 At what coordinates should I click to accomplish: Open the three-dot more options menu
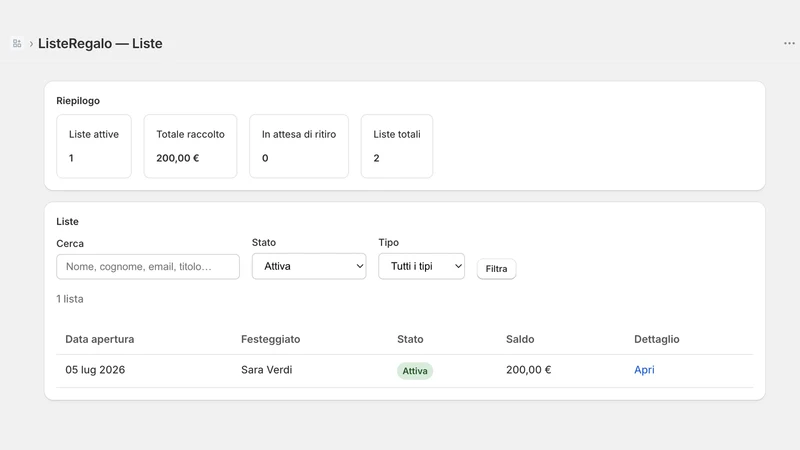[789, 43]
